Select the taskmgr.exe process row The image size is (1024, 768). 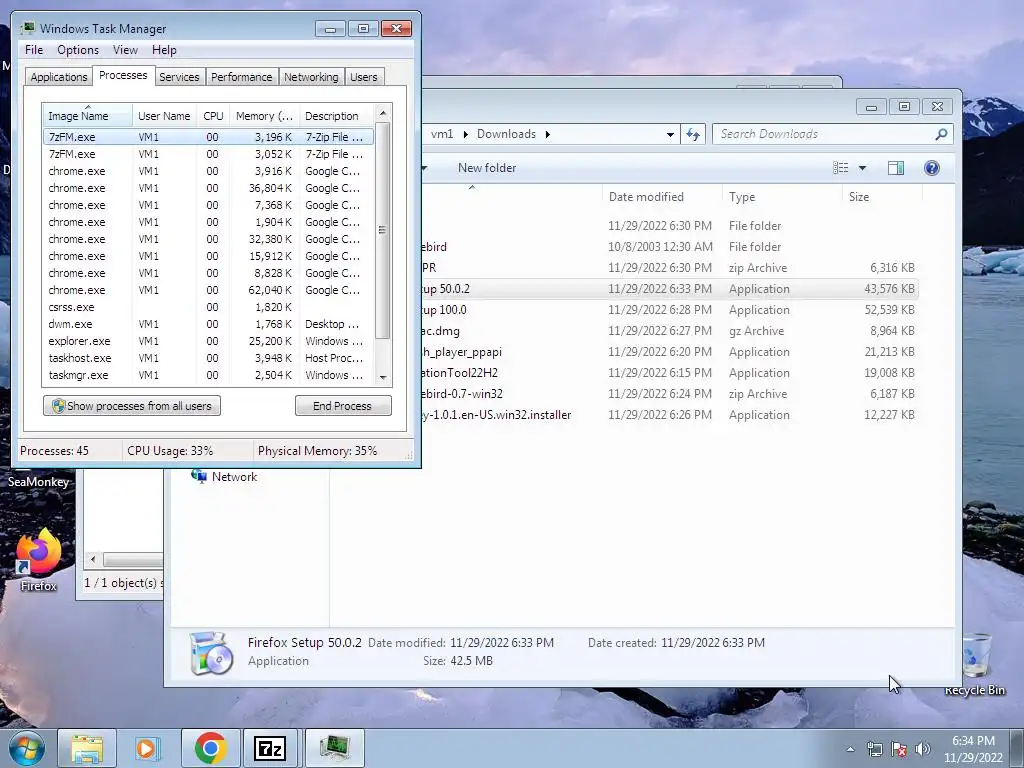208,375
